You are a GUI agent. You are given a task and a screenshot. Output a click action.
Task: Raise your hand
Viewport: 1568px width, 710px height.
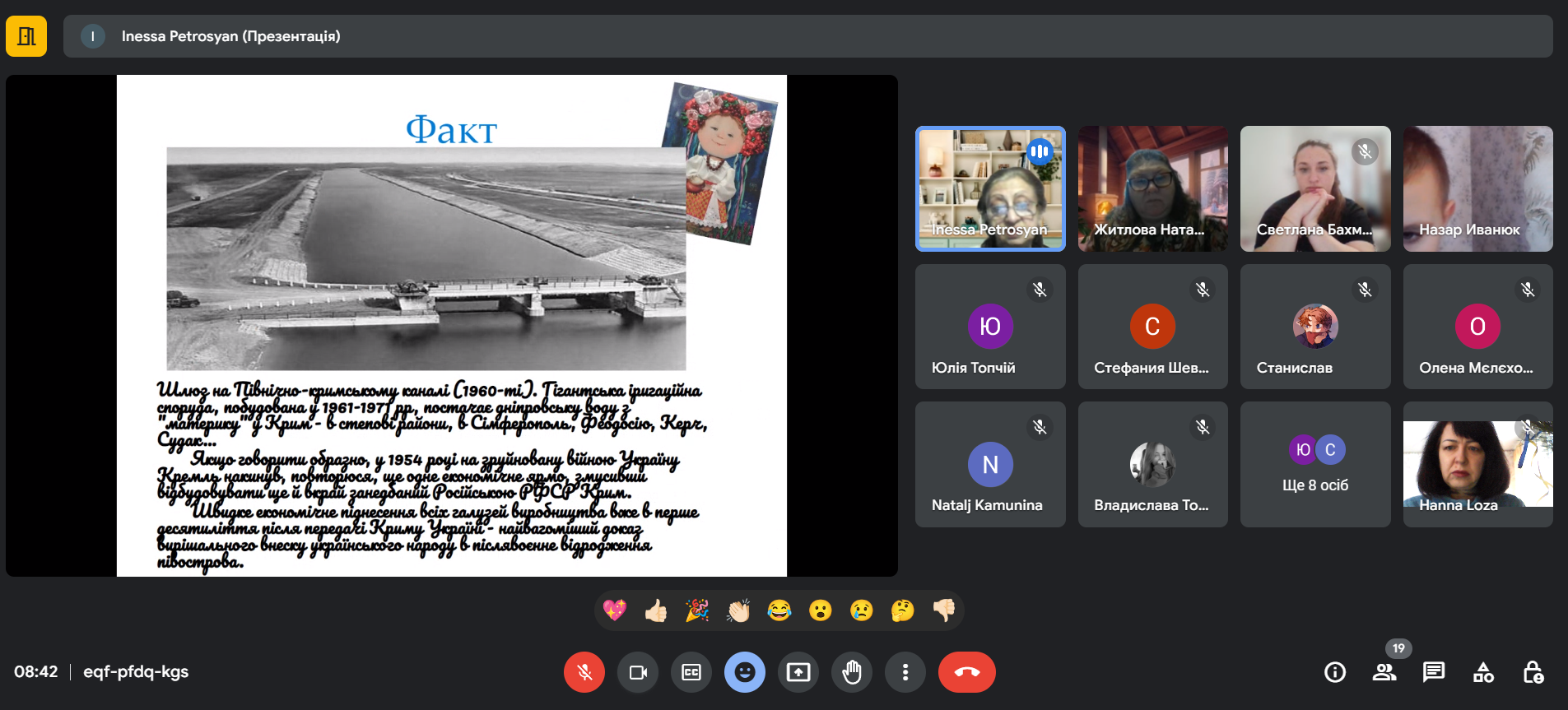tap(852, 672)
